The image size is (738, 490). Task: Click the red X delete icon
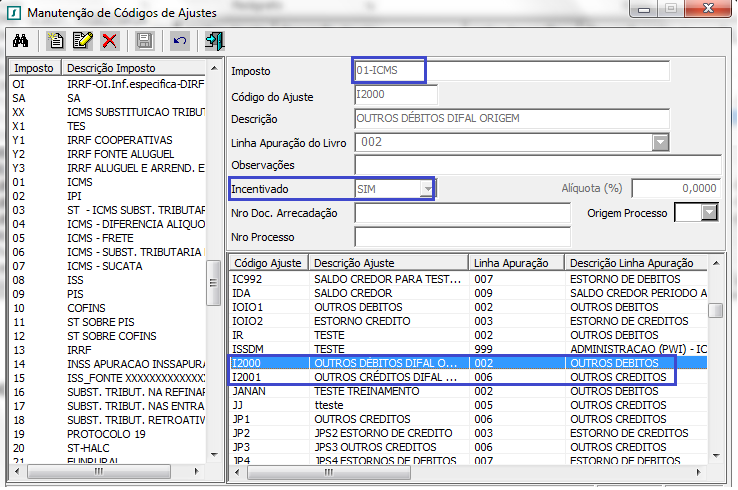click(109, 41)
